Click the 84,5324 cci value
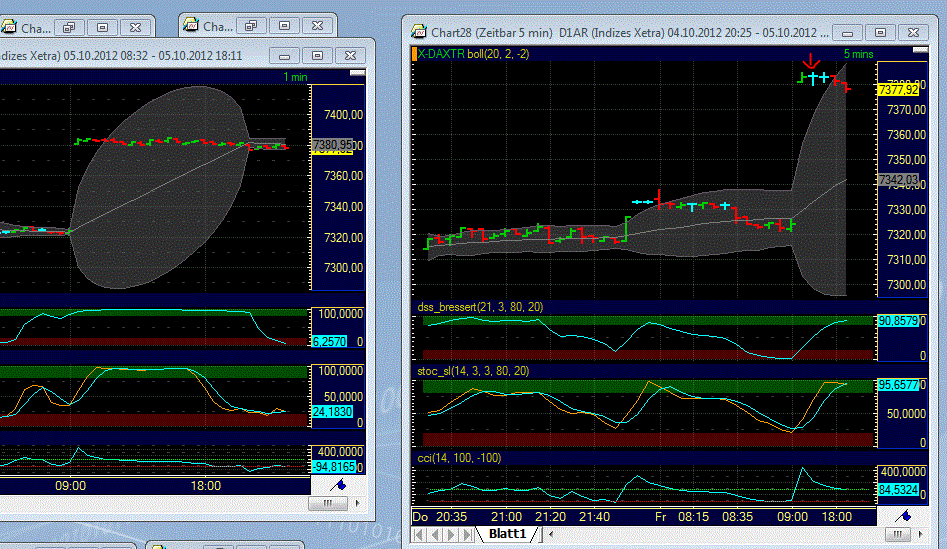This screenshot has height=549, width=947. 898,490
